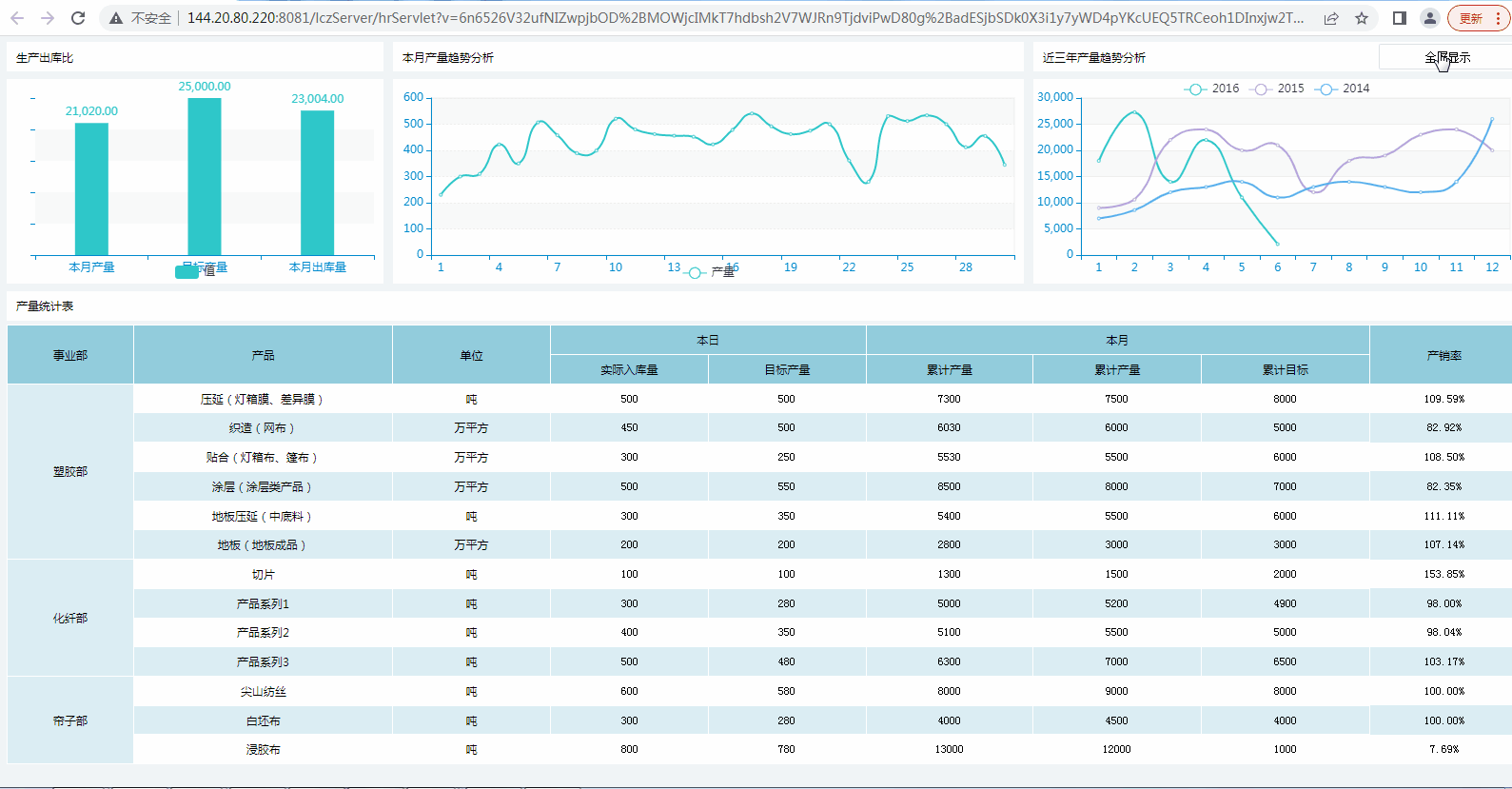
Task: Open the browser side panel icon
Action: tap(1399, 18)
